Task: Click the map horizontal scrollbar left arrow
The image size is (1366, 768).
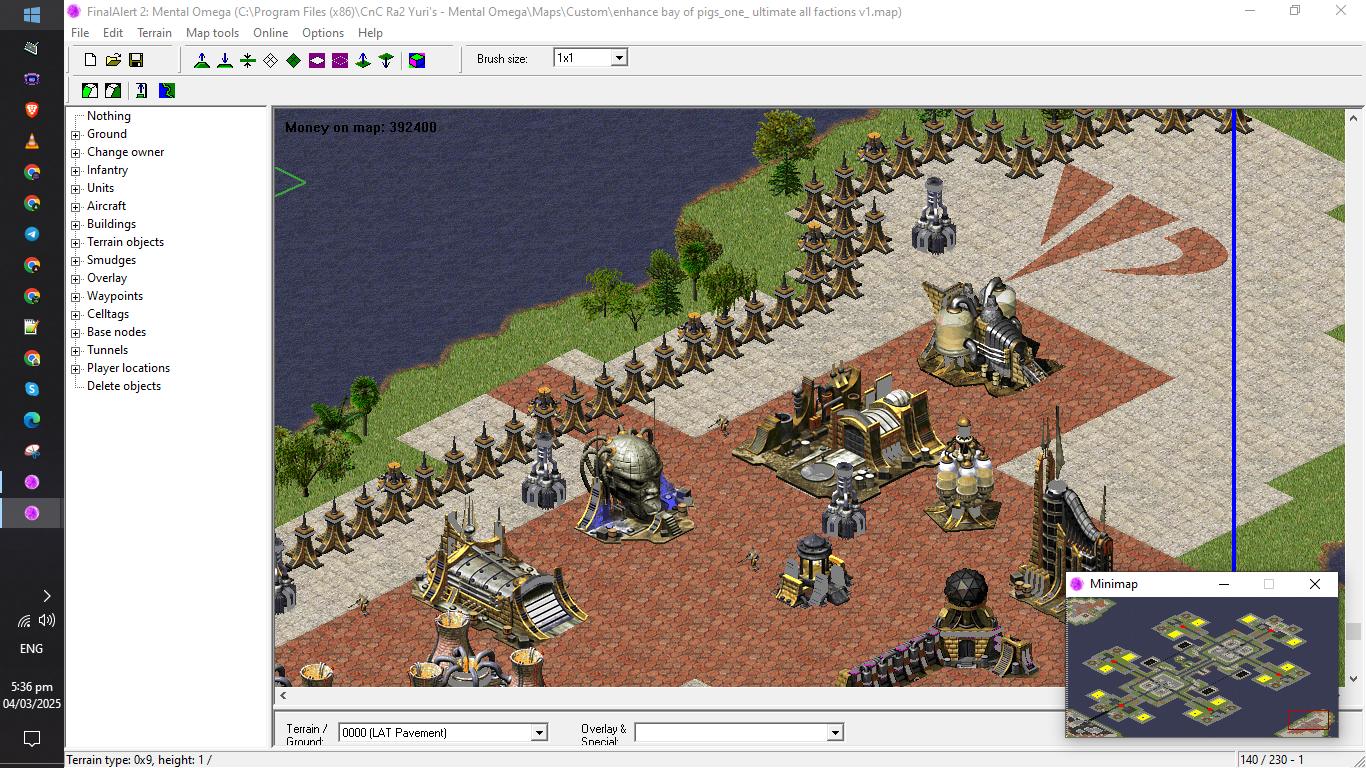Action: [283, 695]
